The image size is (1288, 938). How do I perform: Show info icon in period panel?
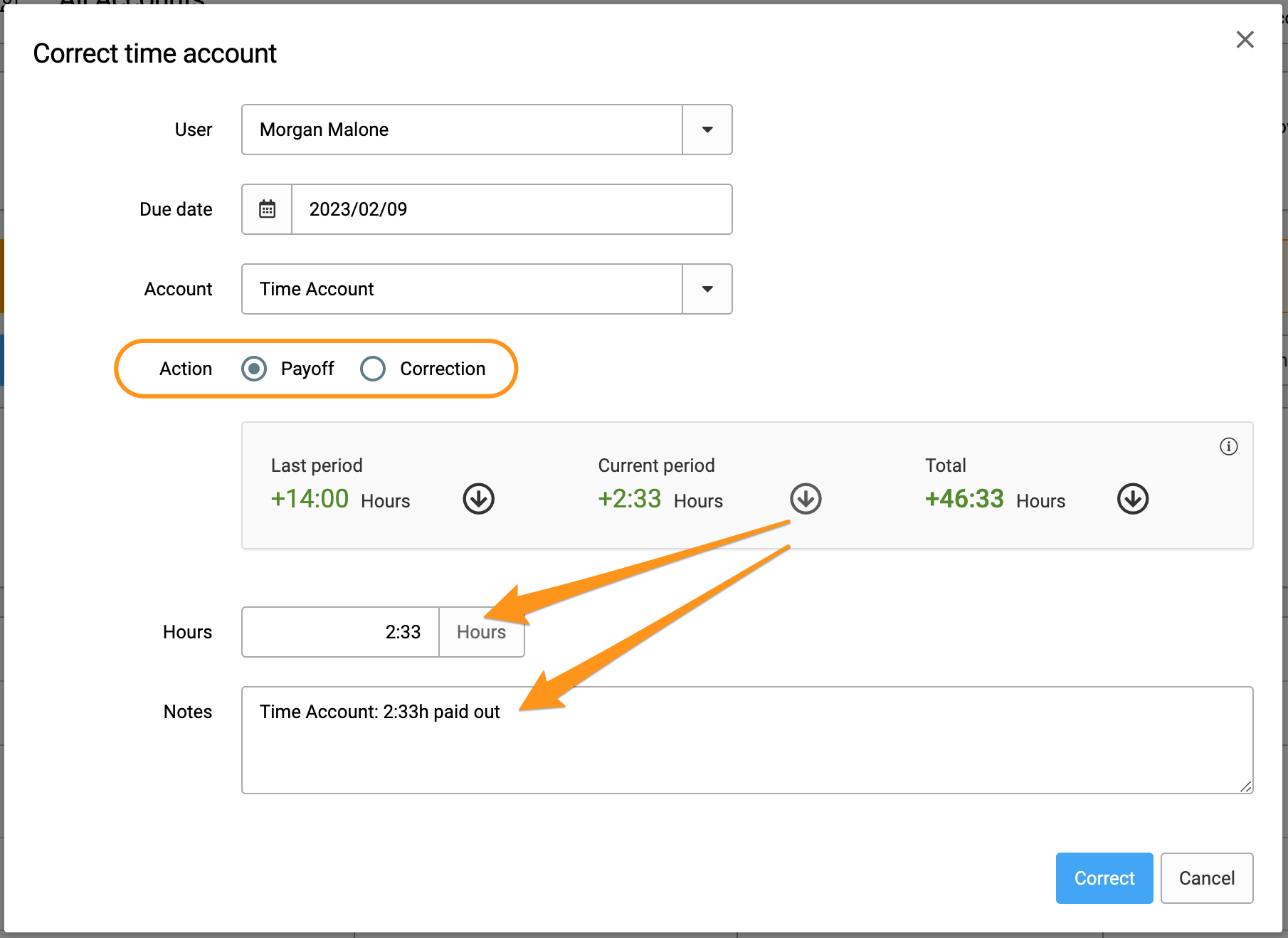click(1229, 446)
